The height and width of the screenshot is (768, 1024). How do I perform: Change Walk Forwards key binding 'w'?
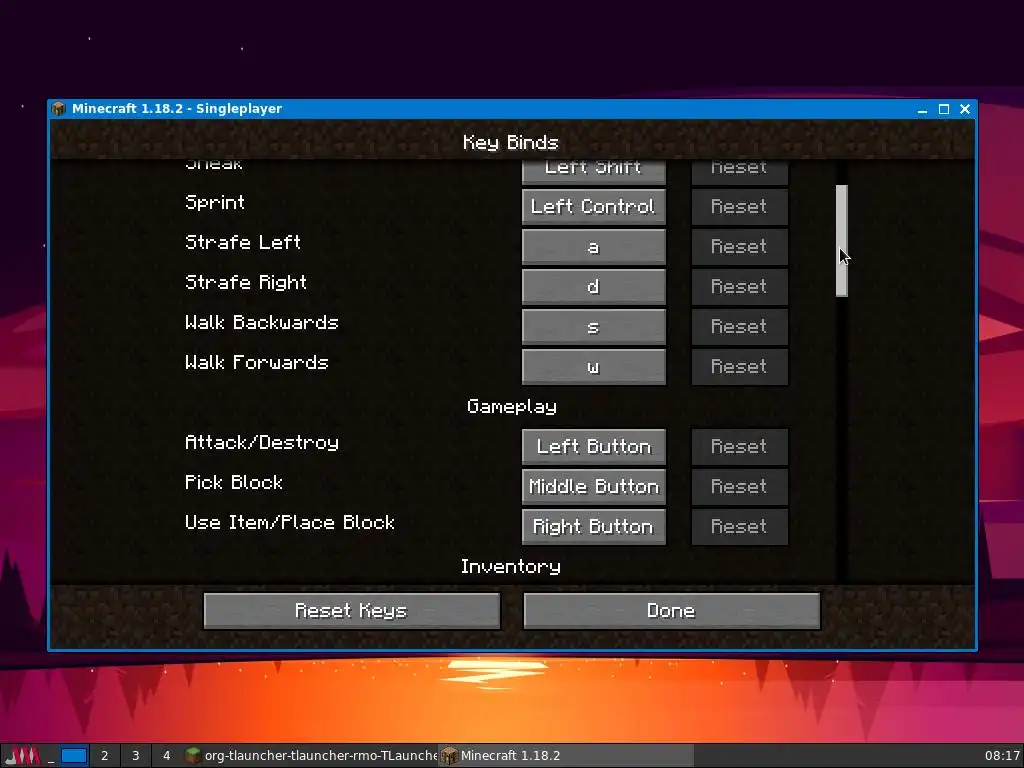pyautogui.click(x=594, y=366)
